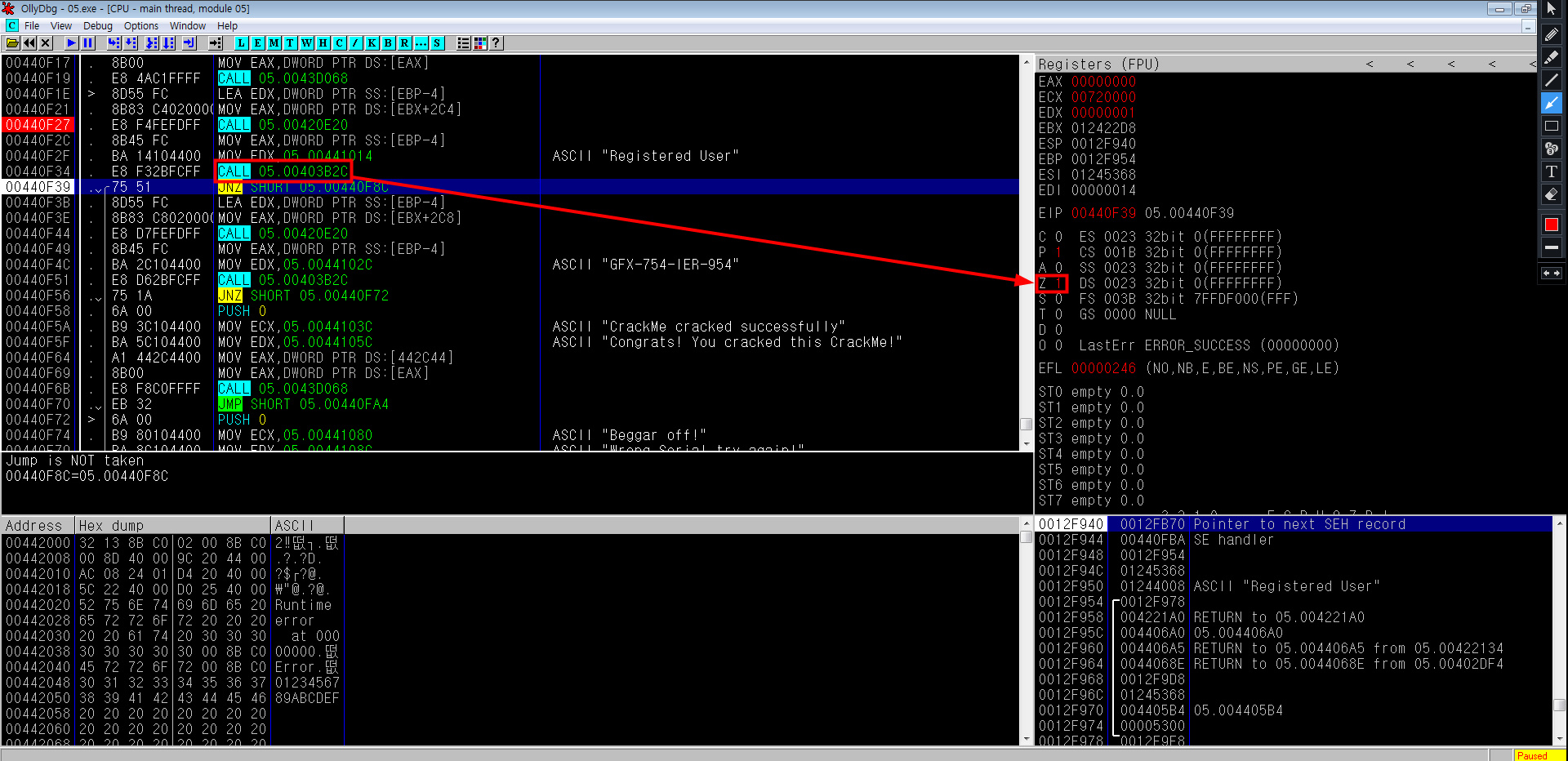Open Windows list with W button
This screenshot has height=761, width=1568.
(x=307, y=43)
